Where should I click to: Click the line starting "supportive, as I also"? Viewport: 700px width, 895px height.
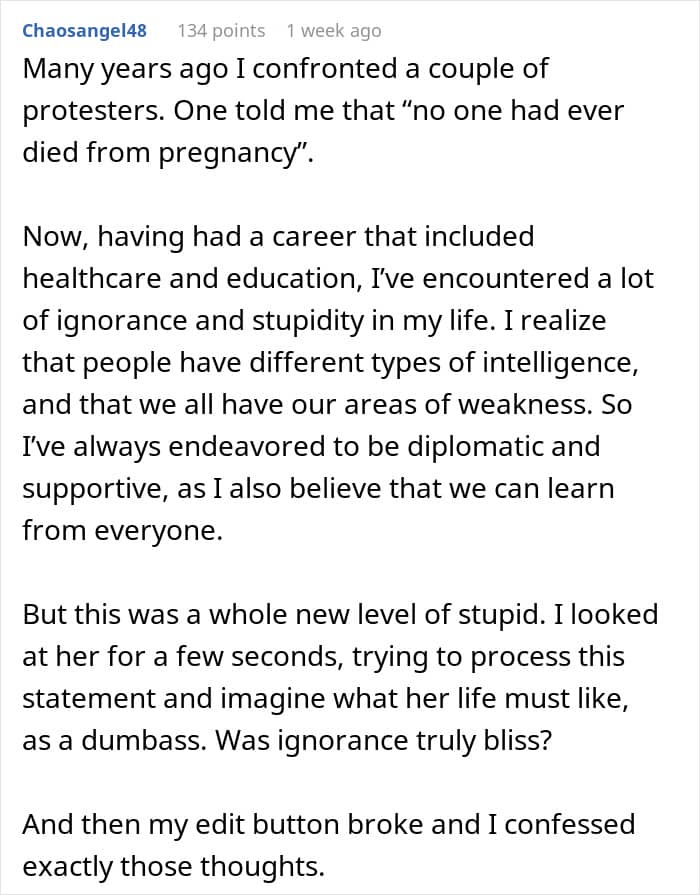tap(318, 488)
